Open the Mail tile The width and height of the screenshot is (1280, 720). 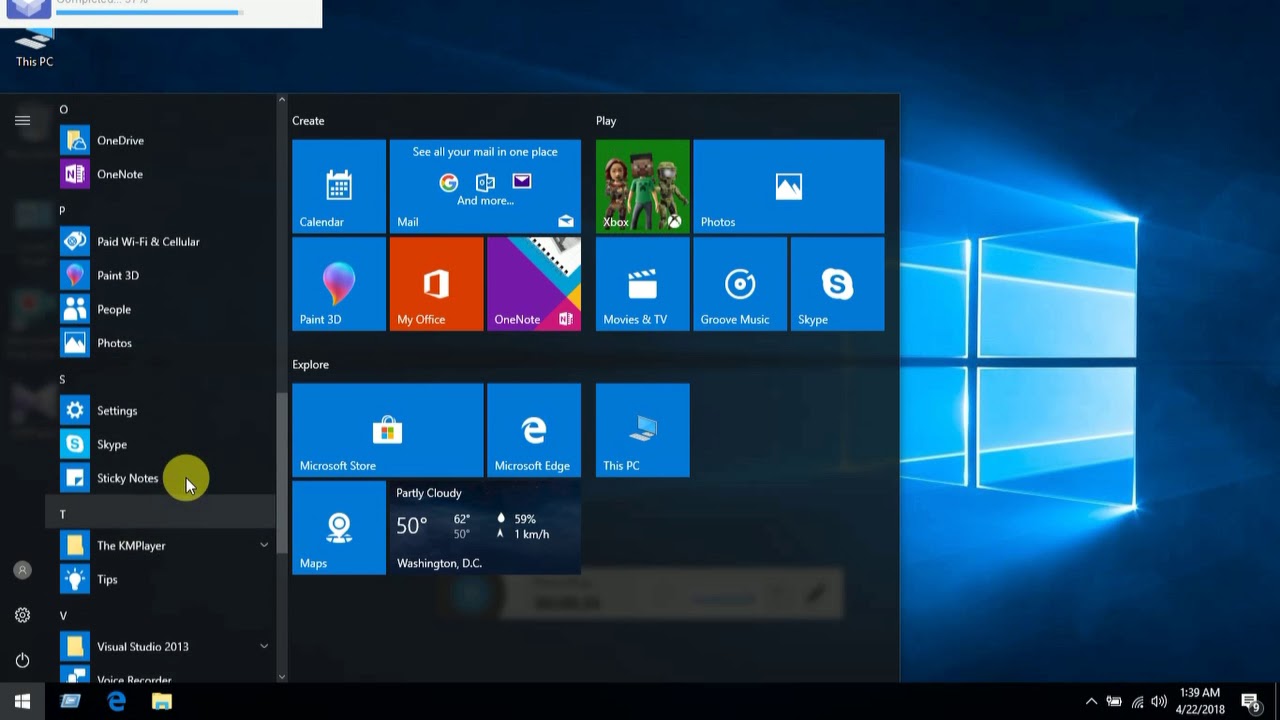[x=485, y=186]
